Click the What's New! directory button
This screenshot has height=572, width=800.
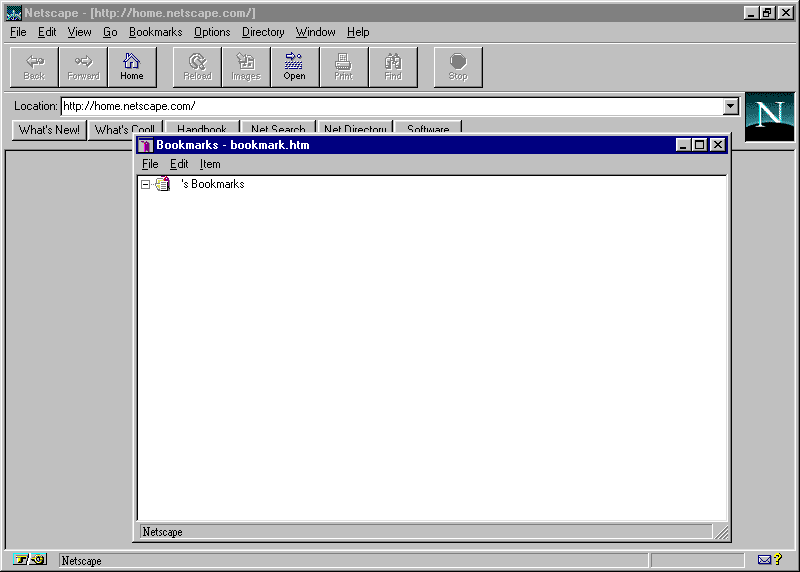[49, 130]
